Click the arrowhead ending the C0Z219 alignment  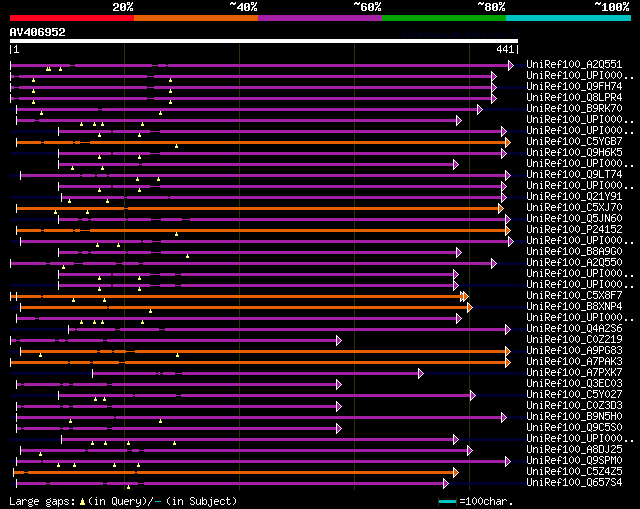tap(339, 340)
